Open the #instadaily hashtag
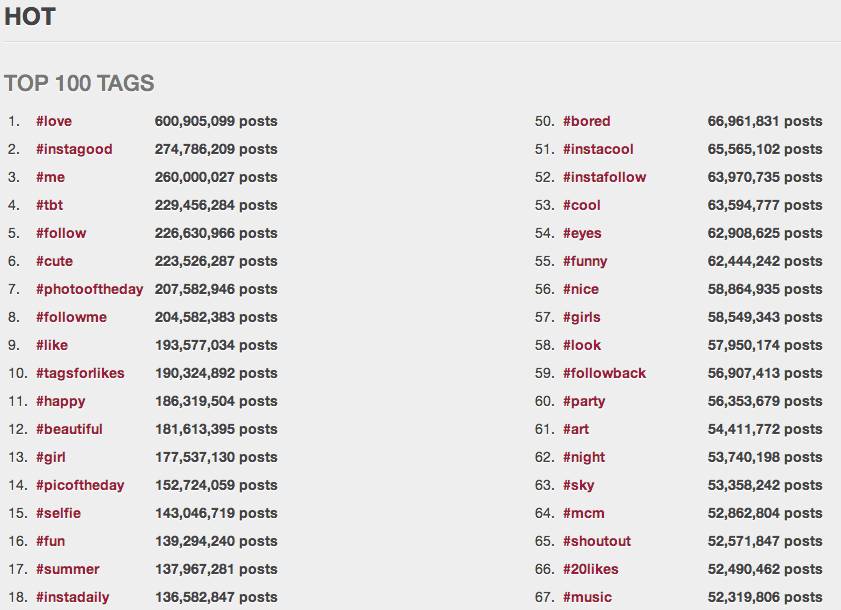The width and height of the screenshot is (841, 610). [x=72, y=597]
